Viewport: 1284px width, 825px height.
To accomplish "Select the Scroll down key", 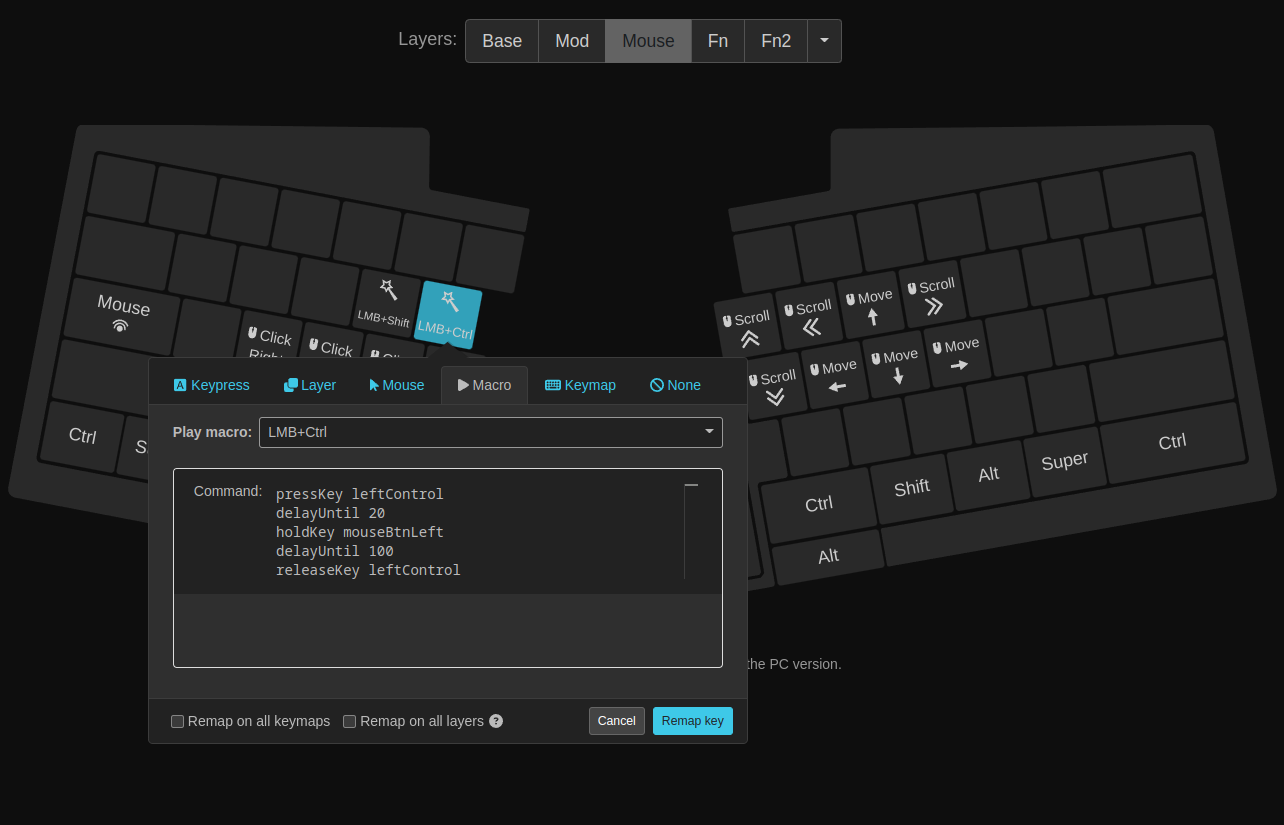I will pyautogui.click(x=774, y=387).
